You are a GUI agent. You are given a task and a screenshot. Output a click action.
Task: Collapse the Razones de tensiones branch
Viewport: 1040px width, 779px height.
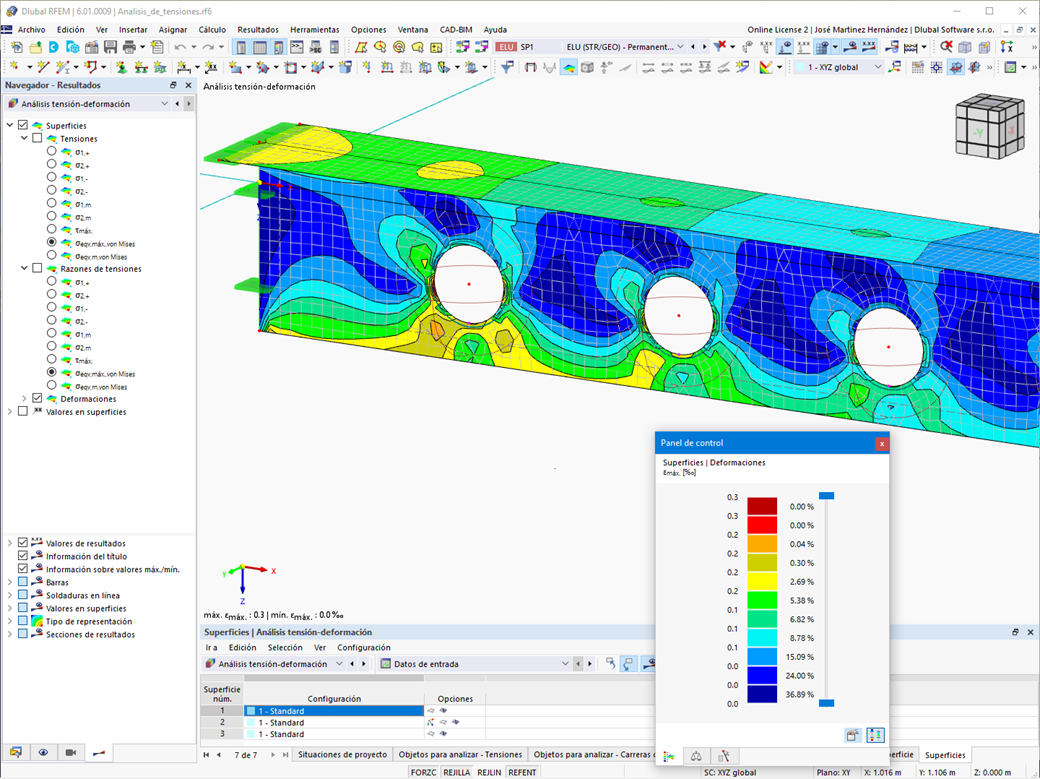coord(25,268)
